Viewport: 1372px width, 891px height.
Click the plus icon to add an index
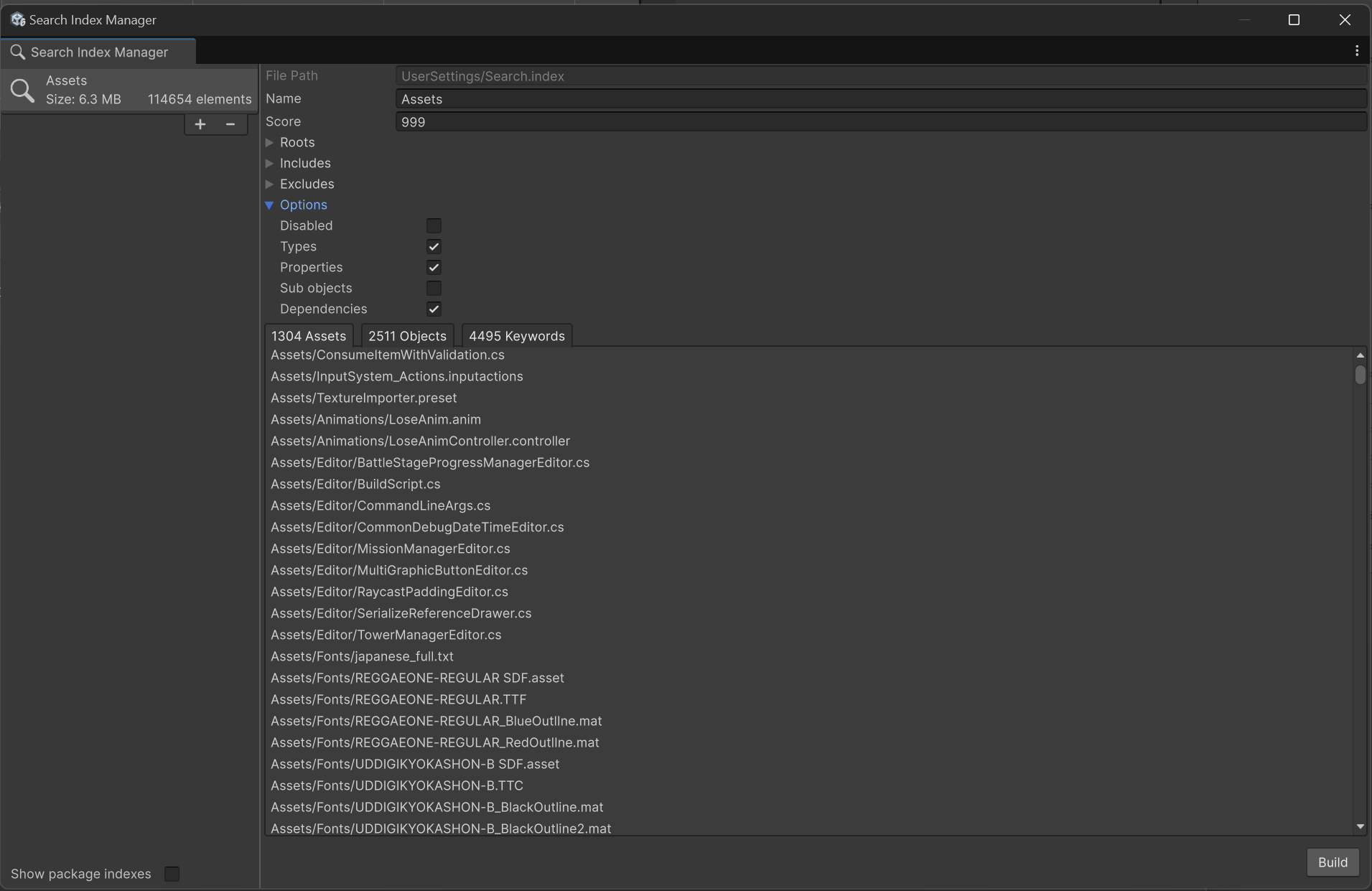click(200, 124)
